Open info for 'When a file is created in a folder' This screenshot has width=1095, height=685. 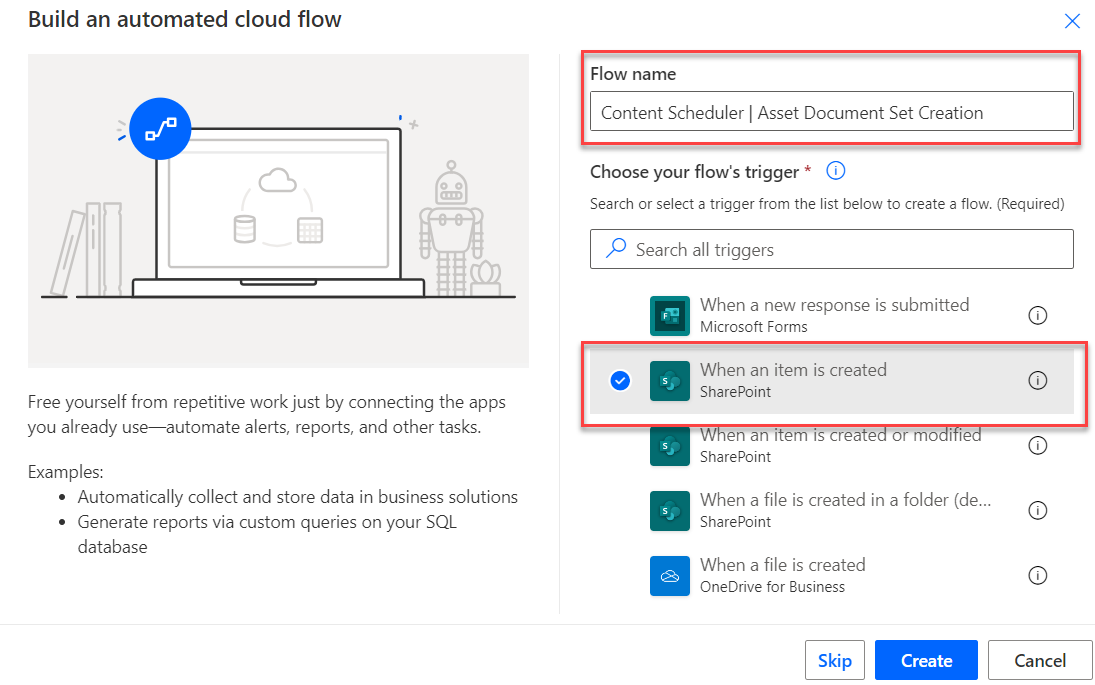(x=1037, y=510)
